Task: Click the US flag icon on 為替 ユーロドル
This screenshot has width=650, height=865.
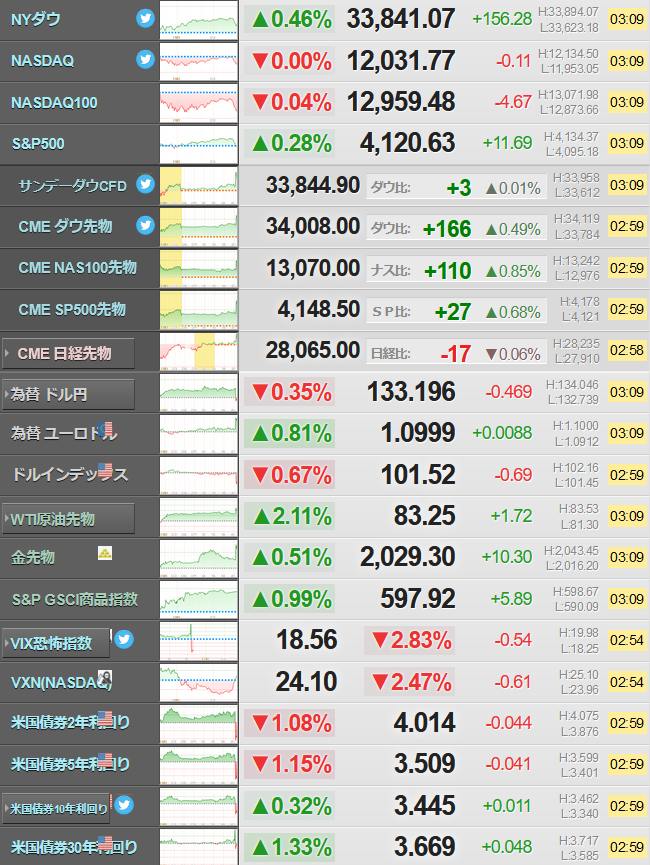Action: point(105,429)
